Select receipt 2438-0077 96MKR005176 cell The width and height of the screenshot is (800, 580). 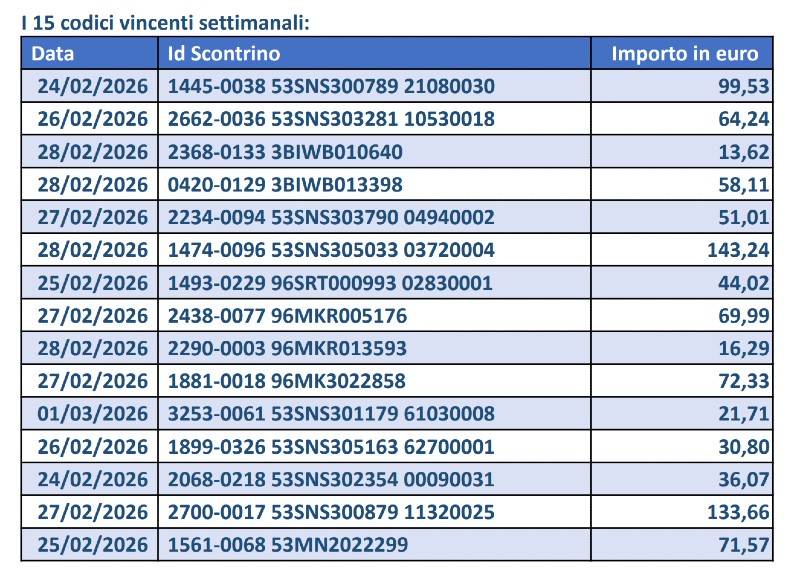pos(287,316)
